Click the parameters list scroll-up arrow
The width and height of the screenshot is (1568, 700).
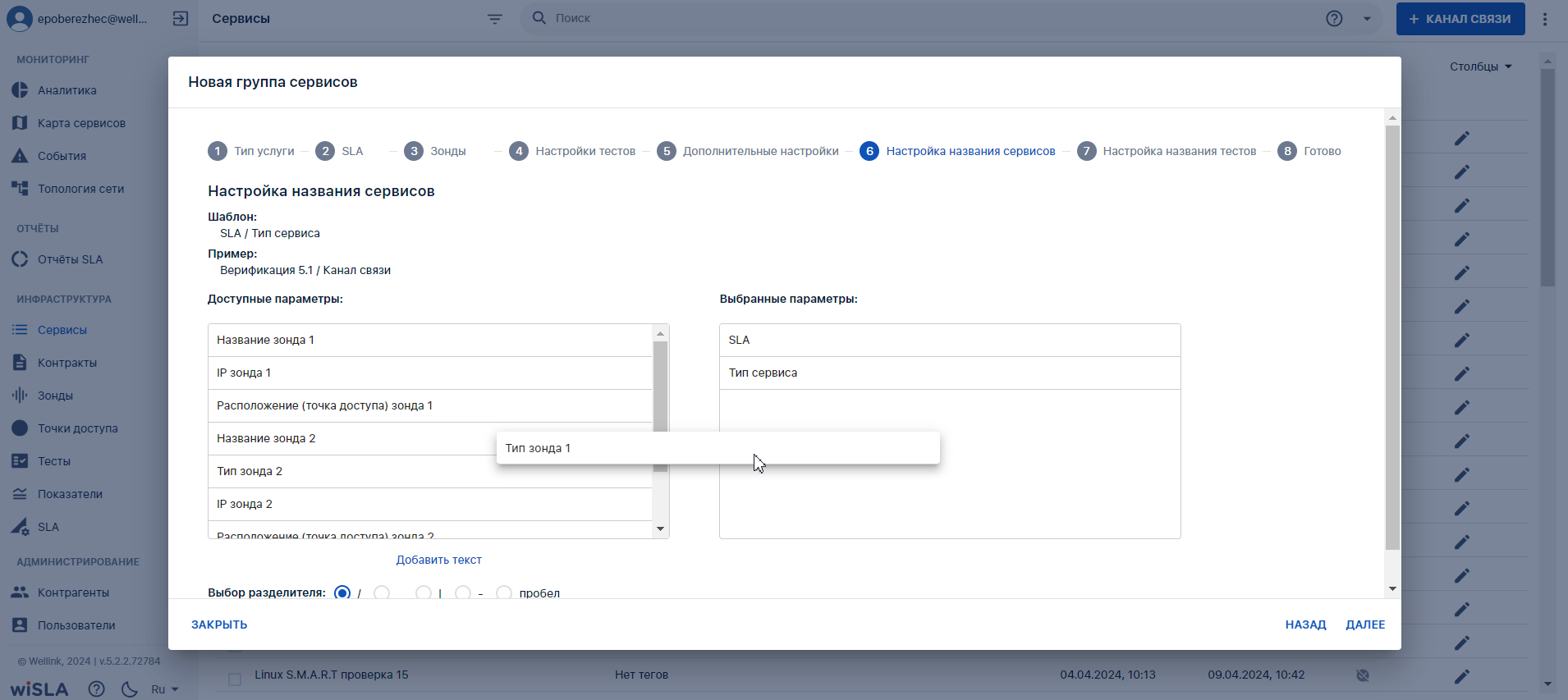(x=660, y=333)
